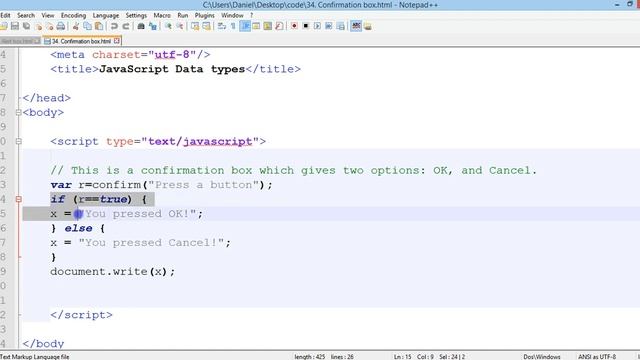Screen dimensions: 640x360
Task: Click the 'var r=confirm' code line
Action: click(161, 185)
